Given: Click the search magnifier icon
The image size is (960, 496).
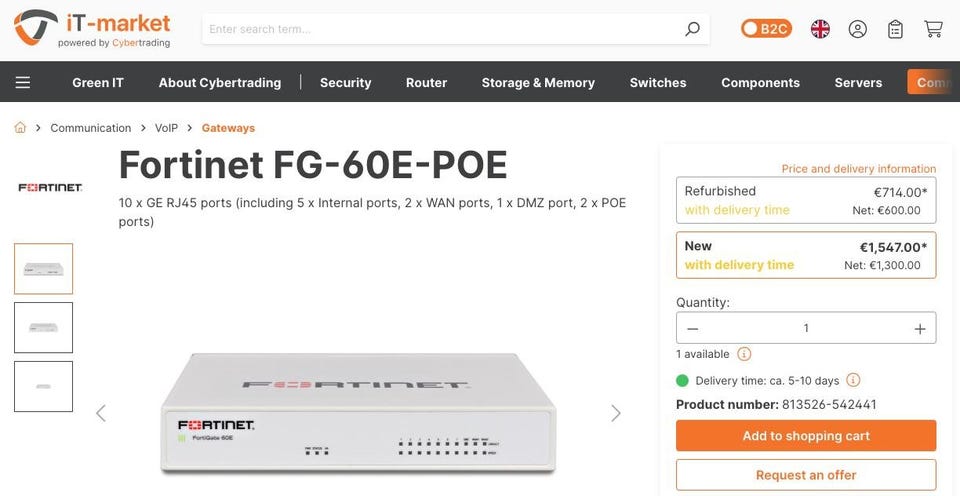Looking at the screenshot, I should 692,29.
